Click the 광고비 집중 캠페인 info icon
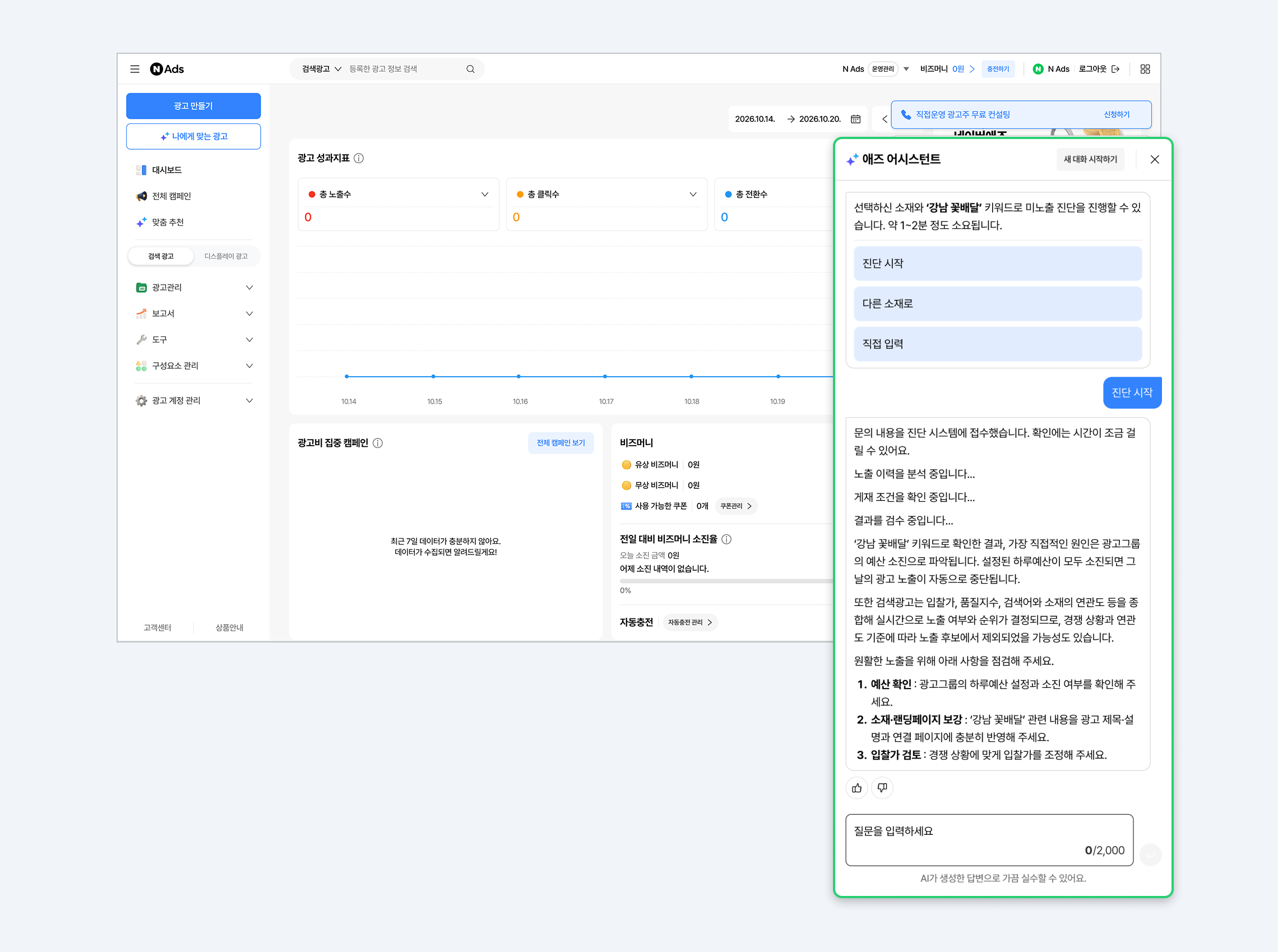Screen dimensions: 1278x952 378,442
